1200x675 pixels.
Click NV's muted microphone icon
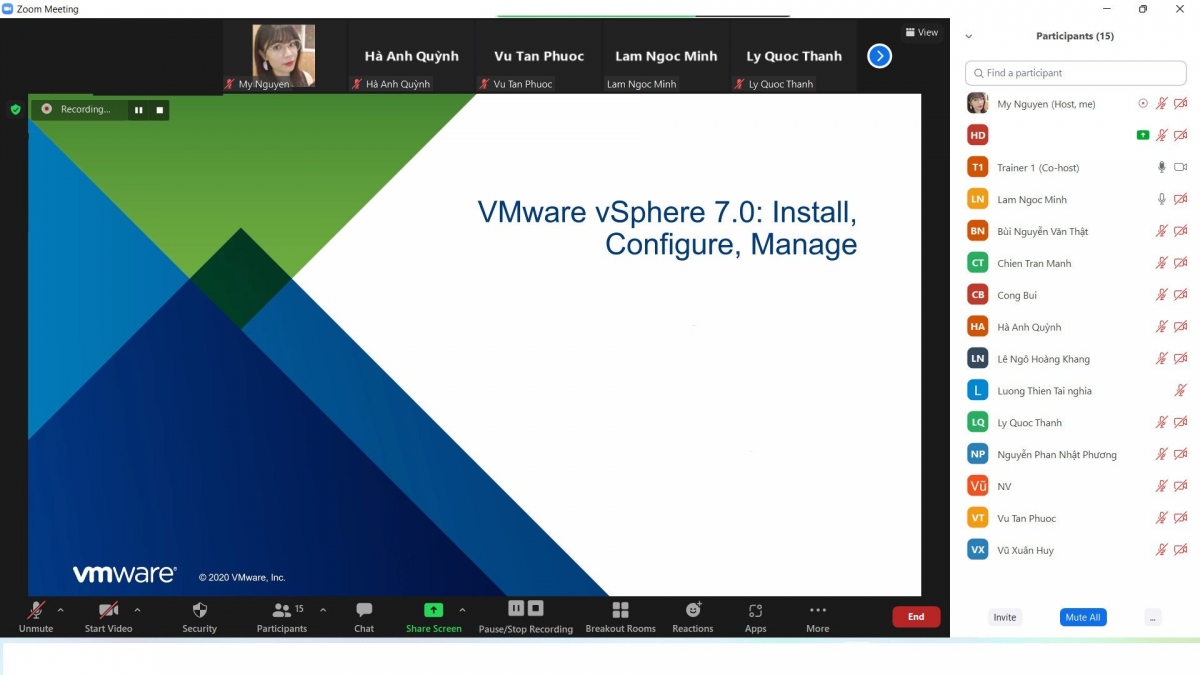[1161, 486]
